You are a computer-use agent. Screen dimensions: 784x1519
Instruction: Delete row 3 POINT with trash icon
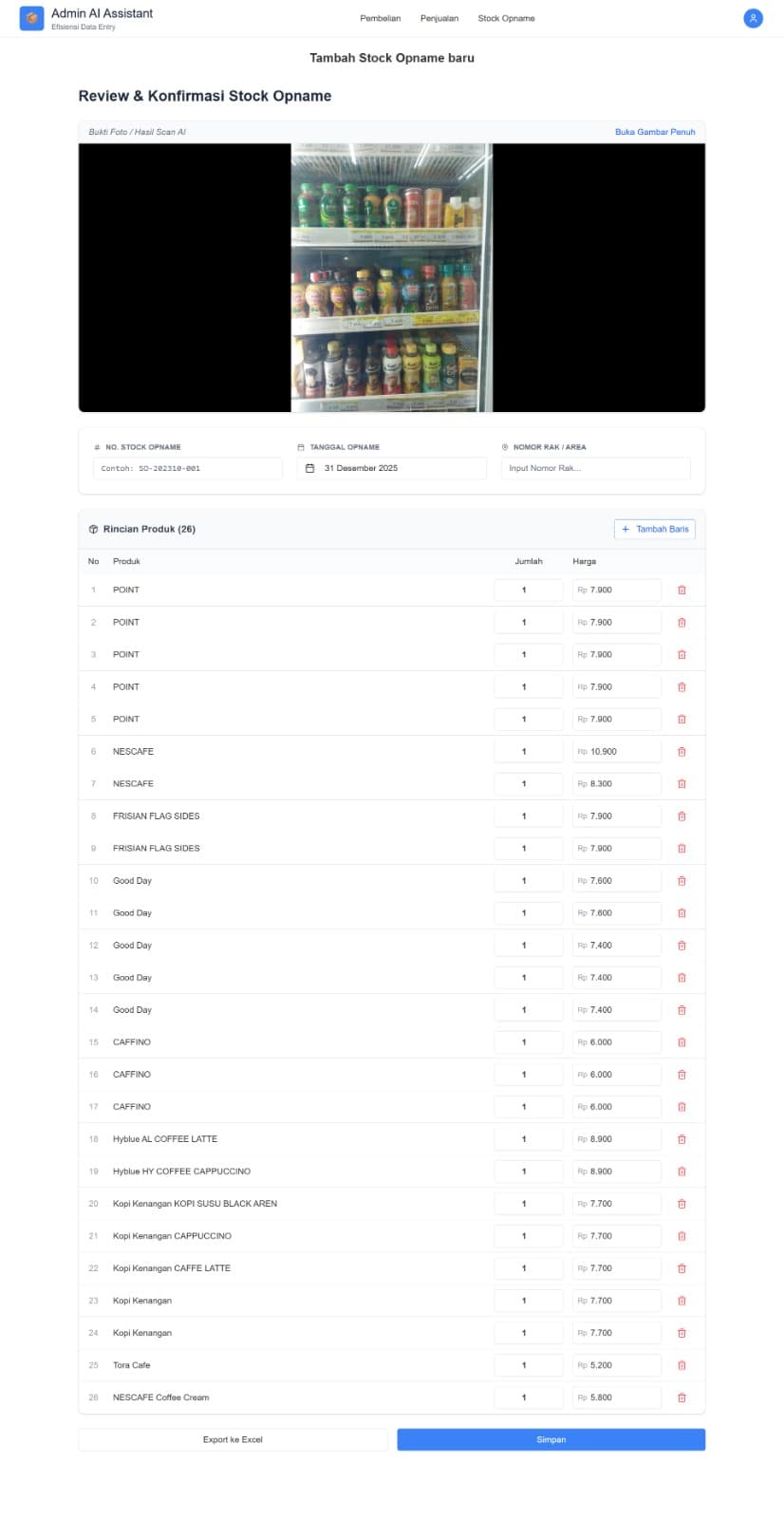681,655
